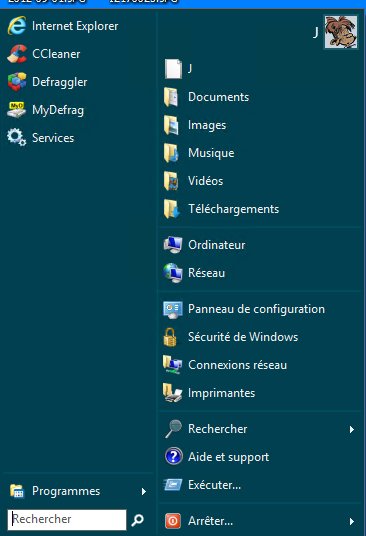Click the Programmes folder icon
Viewport: 366px width, 536px height.
17,491
